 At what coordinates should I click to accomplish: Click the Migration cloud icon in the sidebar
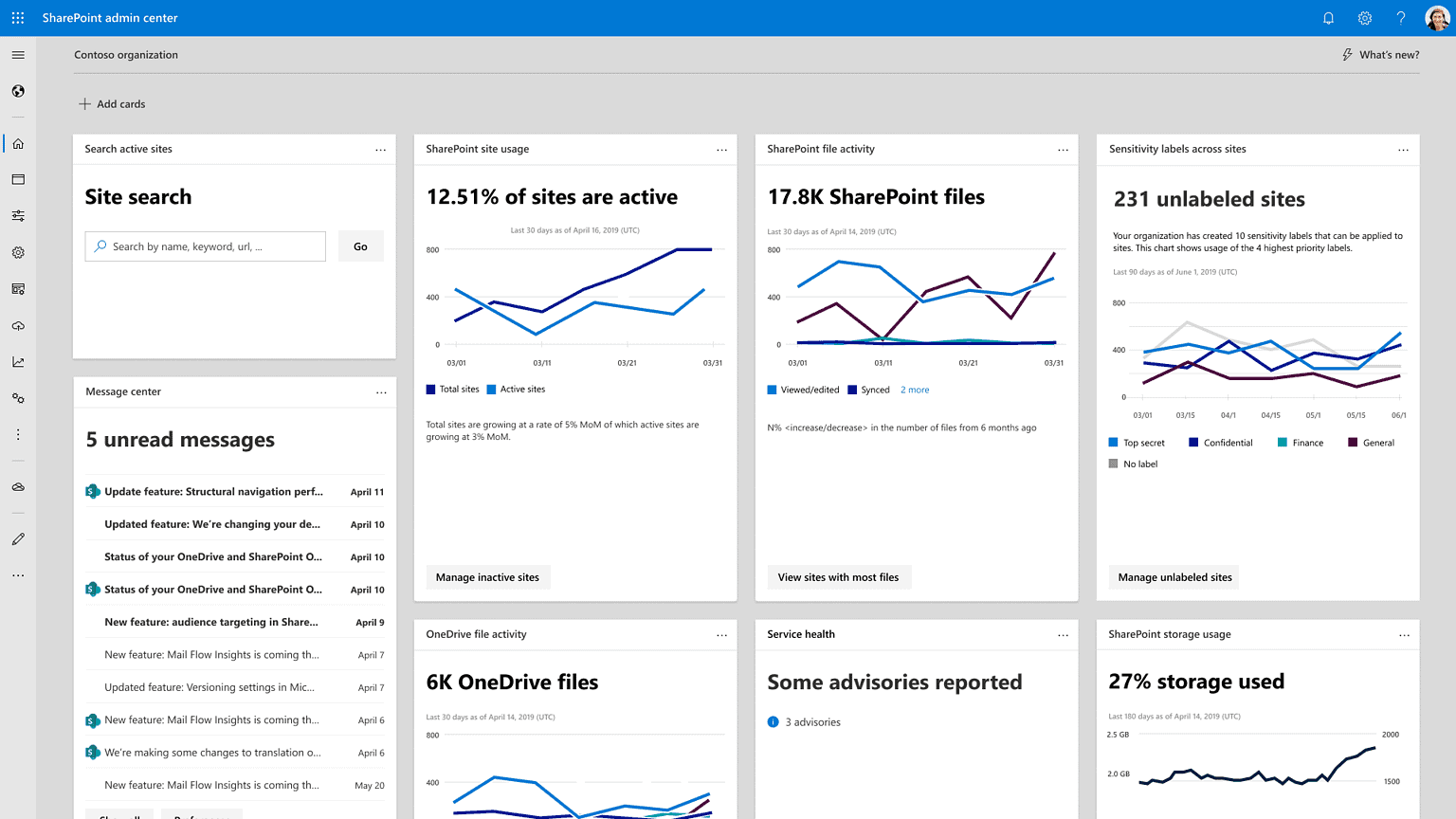coord(17,325)
